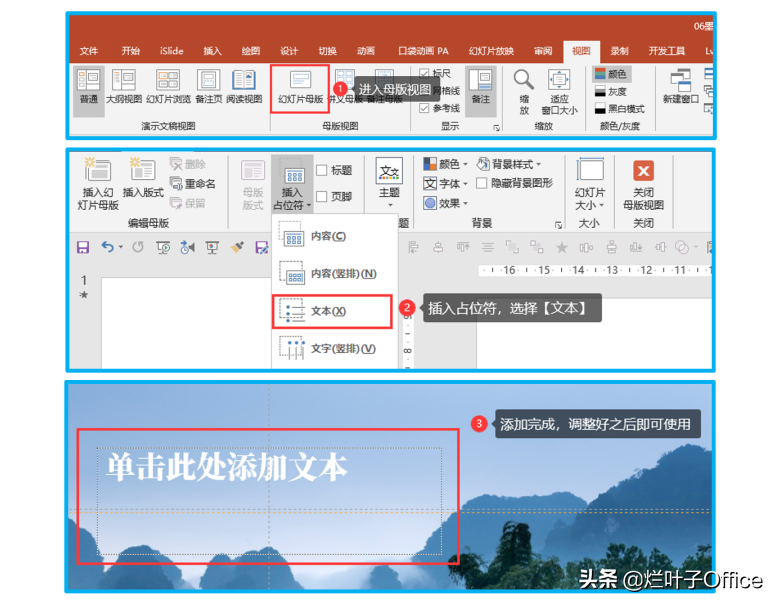Open the 效果 effects dropdown
This screenshot has height=608, width=780.
[x=445, y=203]
